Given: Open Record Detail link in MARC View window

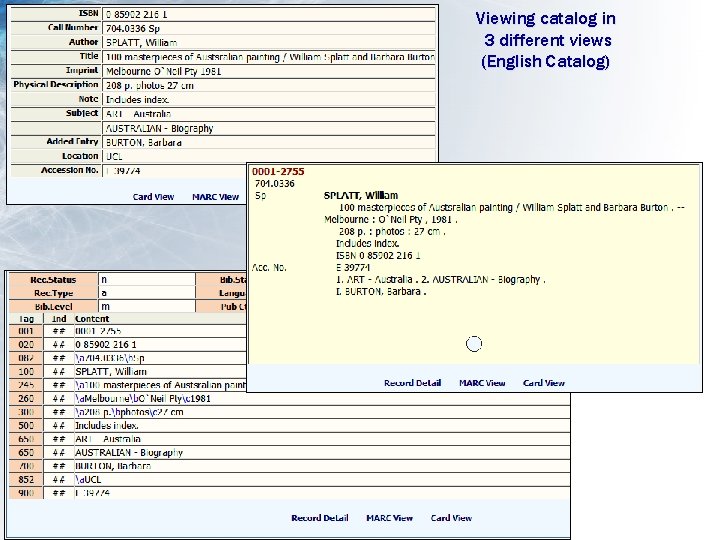Looking at the screenshot, I should (320, 518).
